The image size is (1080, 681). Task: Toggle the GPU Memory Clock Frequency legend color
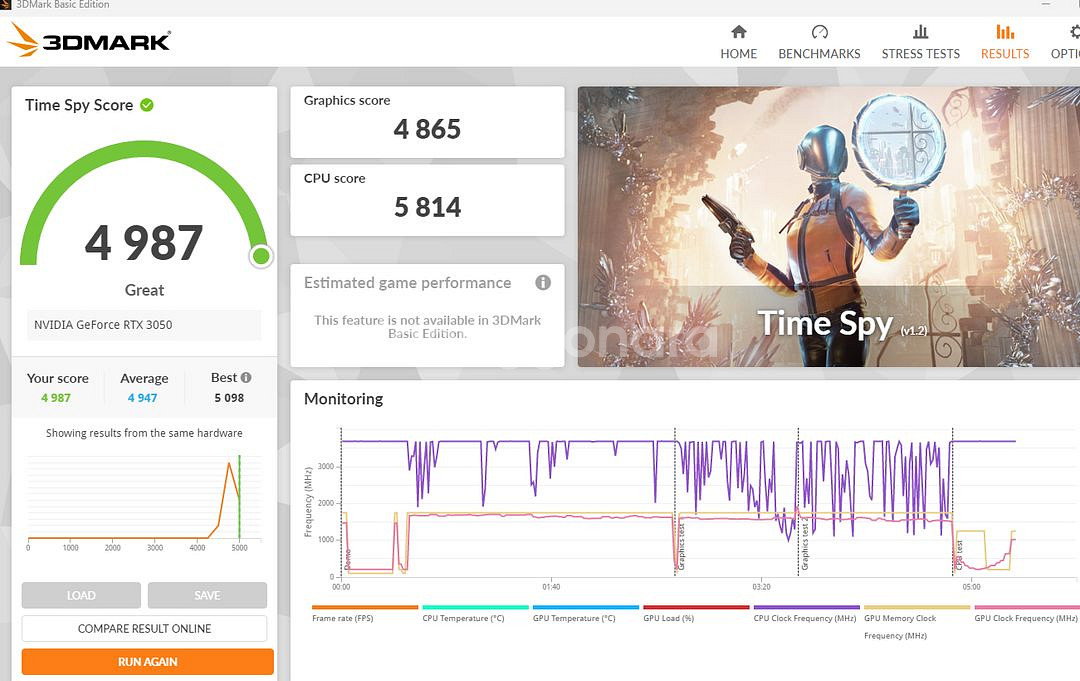click(917, 607)
